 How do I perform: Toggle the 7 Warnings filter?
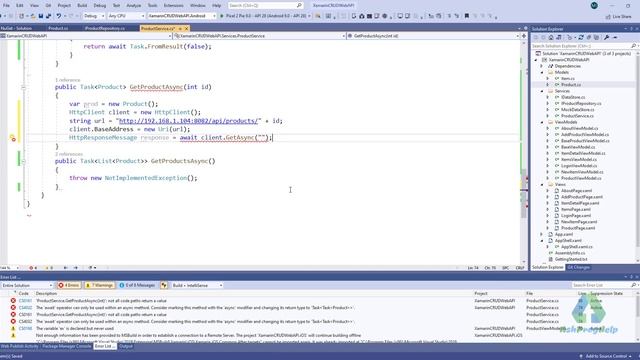[99, 285]
